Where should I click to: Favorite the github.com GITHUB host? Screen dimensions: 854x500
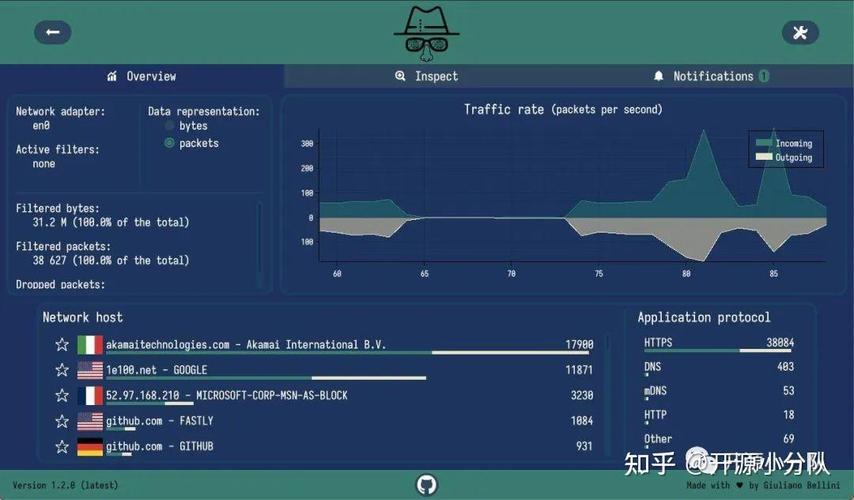[62, 447]
